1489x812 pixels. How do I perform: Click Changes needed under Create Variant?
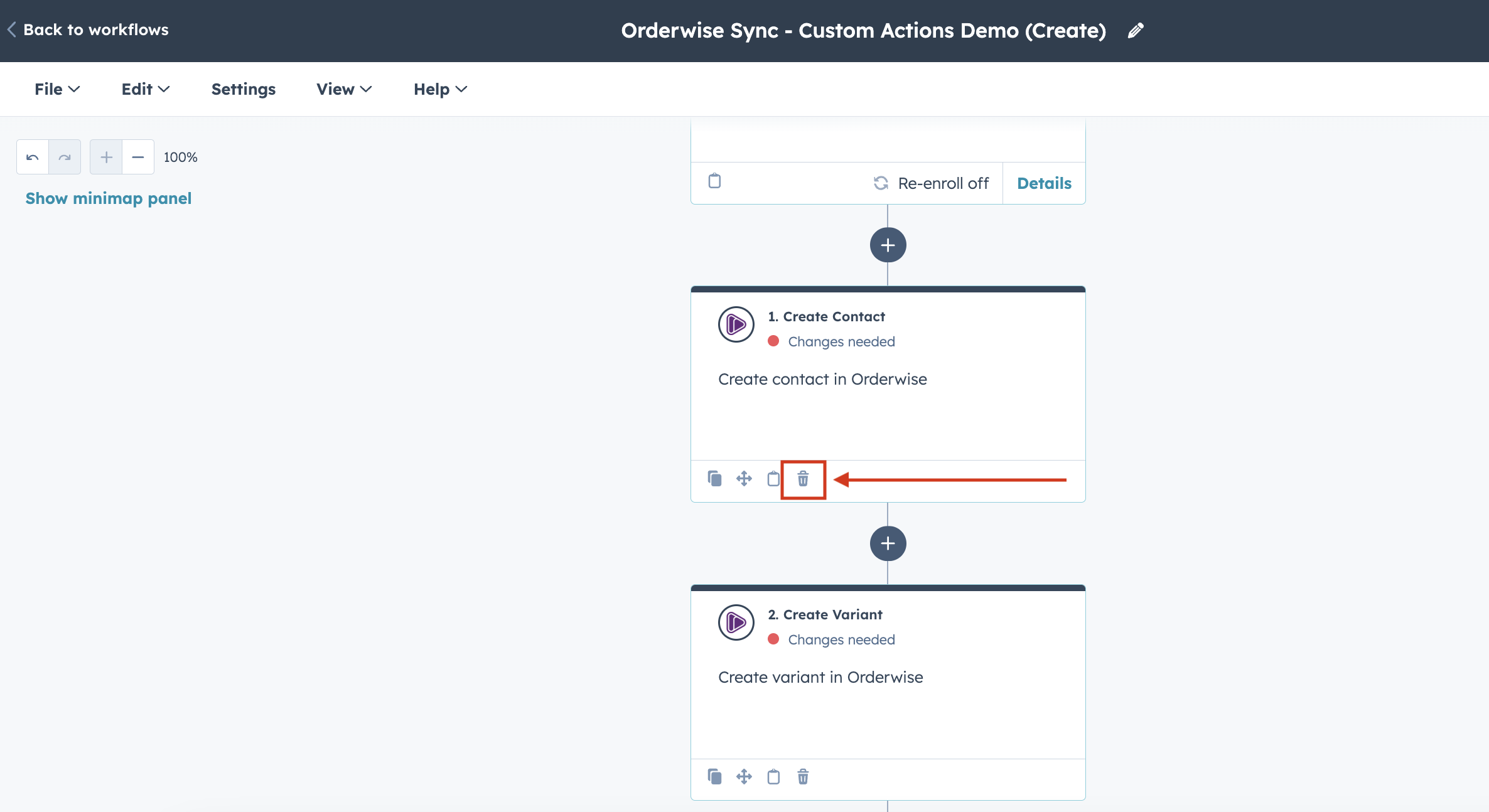841,639
